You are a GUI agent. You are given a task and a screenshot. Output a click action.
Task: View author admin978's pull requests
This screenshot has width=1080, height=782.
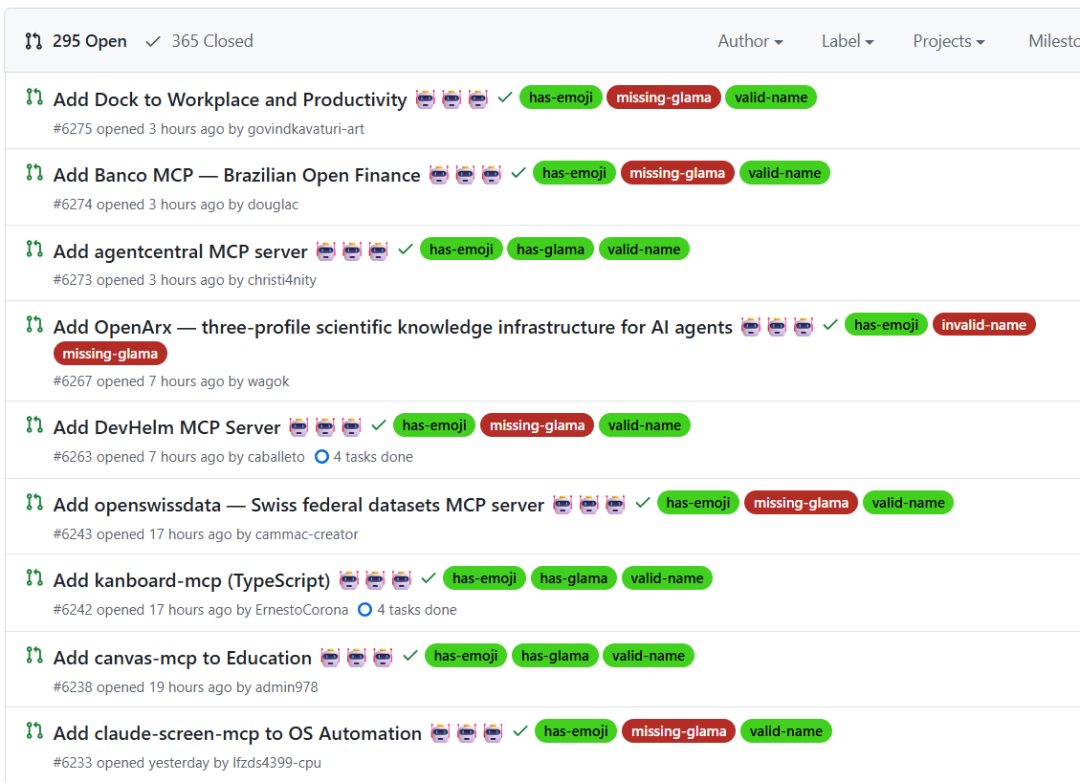(x=287, y=687)
